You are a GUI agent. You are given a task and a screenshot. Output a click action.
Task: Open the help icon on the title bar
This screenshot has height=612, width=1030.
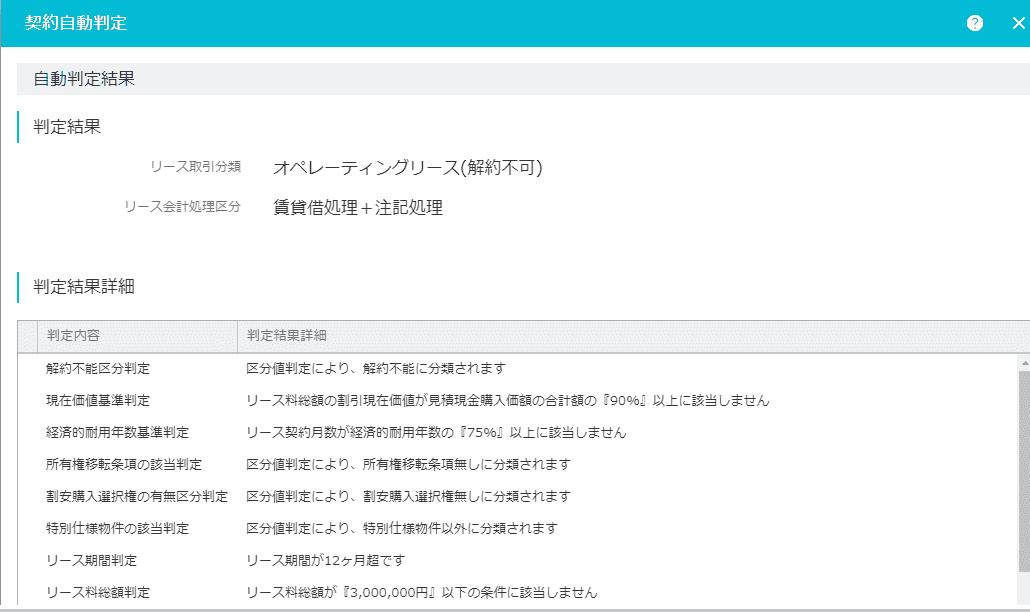coord(974,22)
